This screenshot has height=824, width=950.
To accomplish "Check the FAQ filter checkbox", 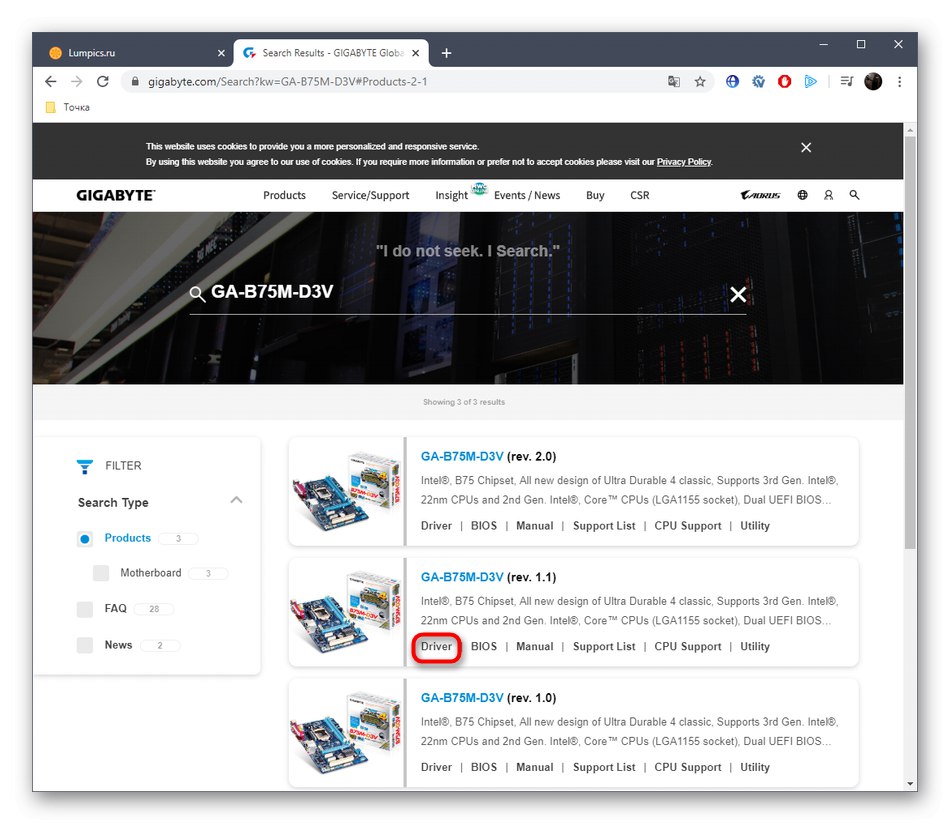I will (x=85, y=609).
